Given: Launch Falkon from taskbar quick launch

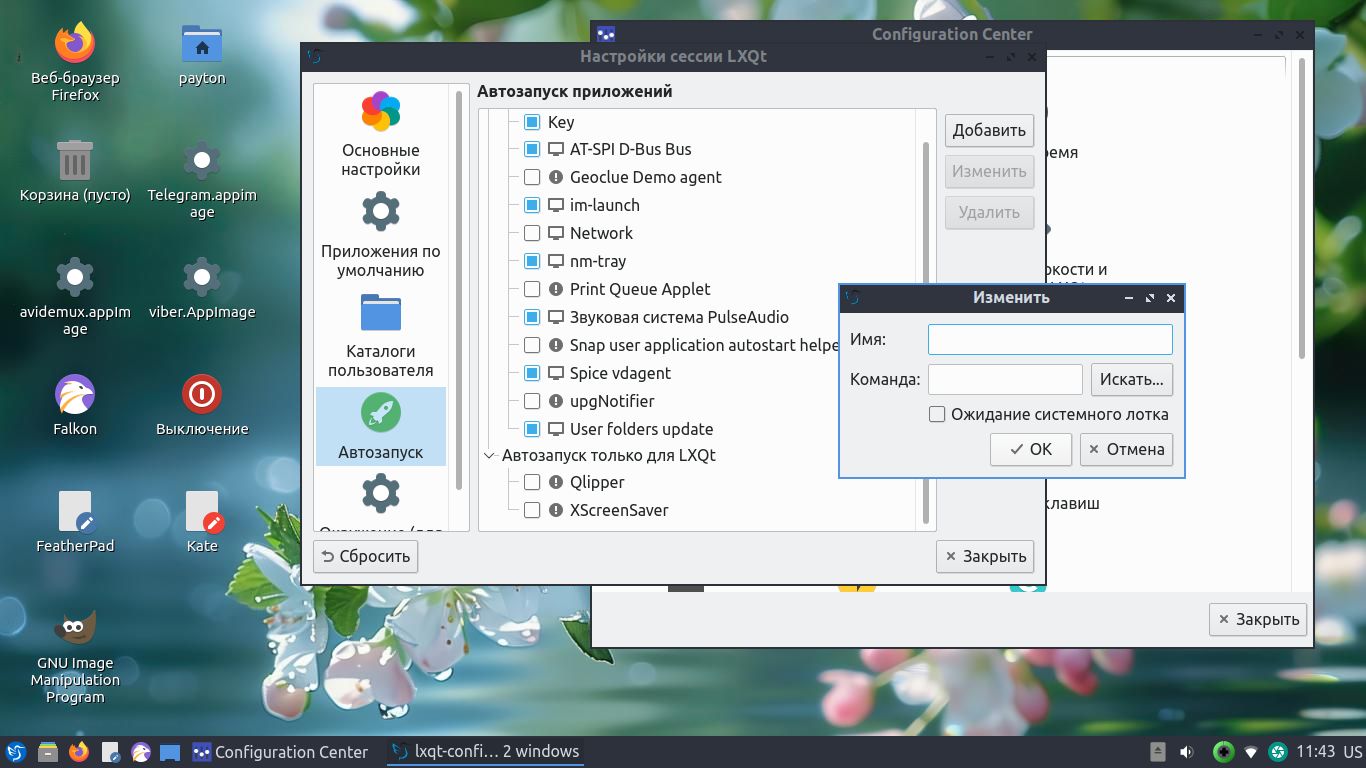Looking at the screenshot, I should 141,752.
